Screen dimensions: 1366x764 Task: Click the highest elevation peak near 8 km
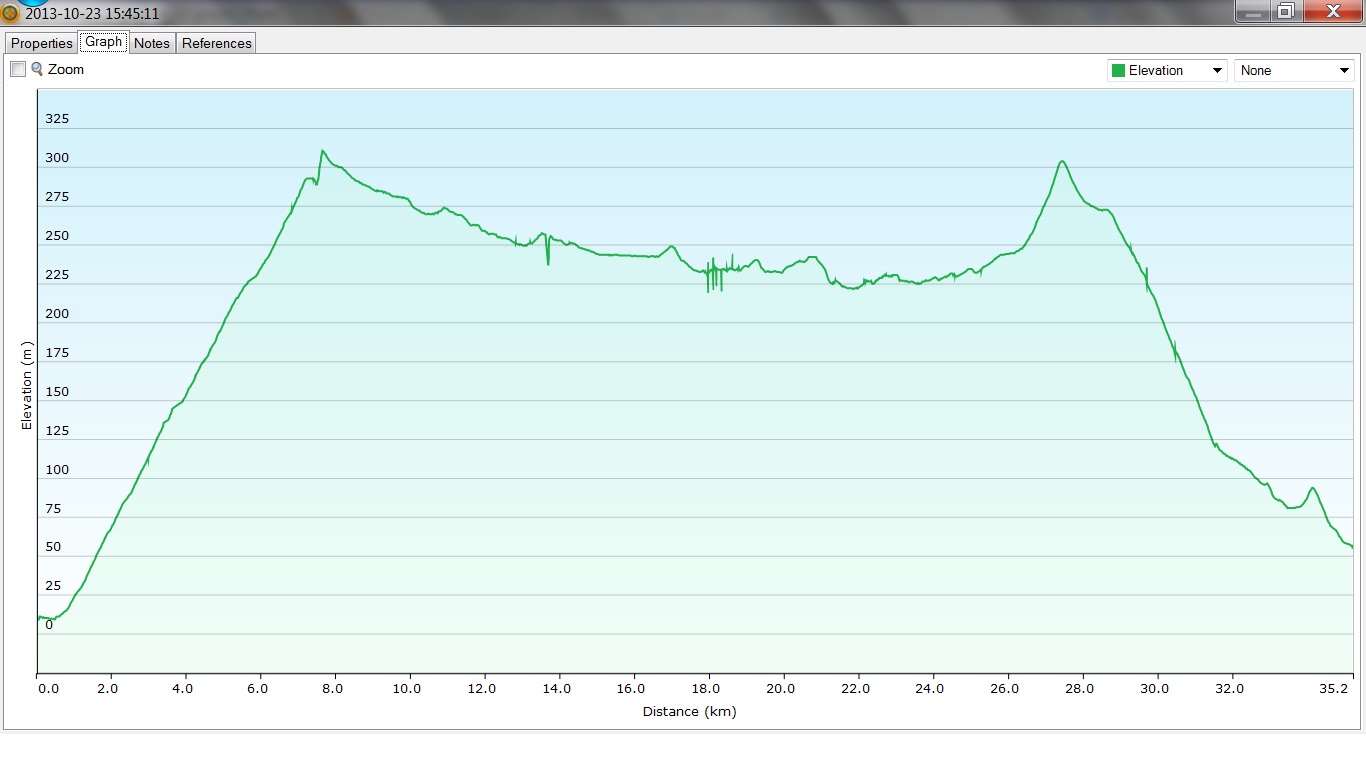322,151
